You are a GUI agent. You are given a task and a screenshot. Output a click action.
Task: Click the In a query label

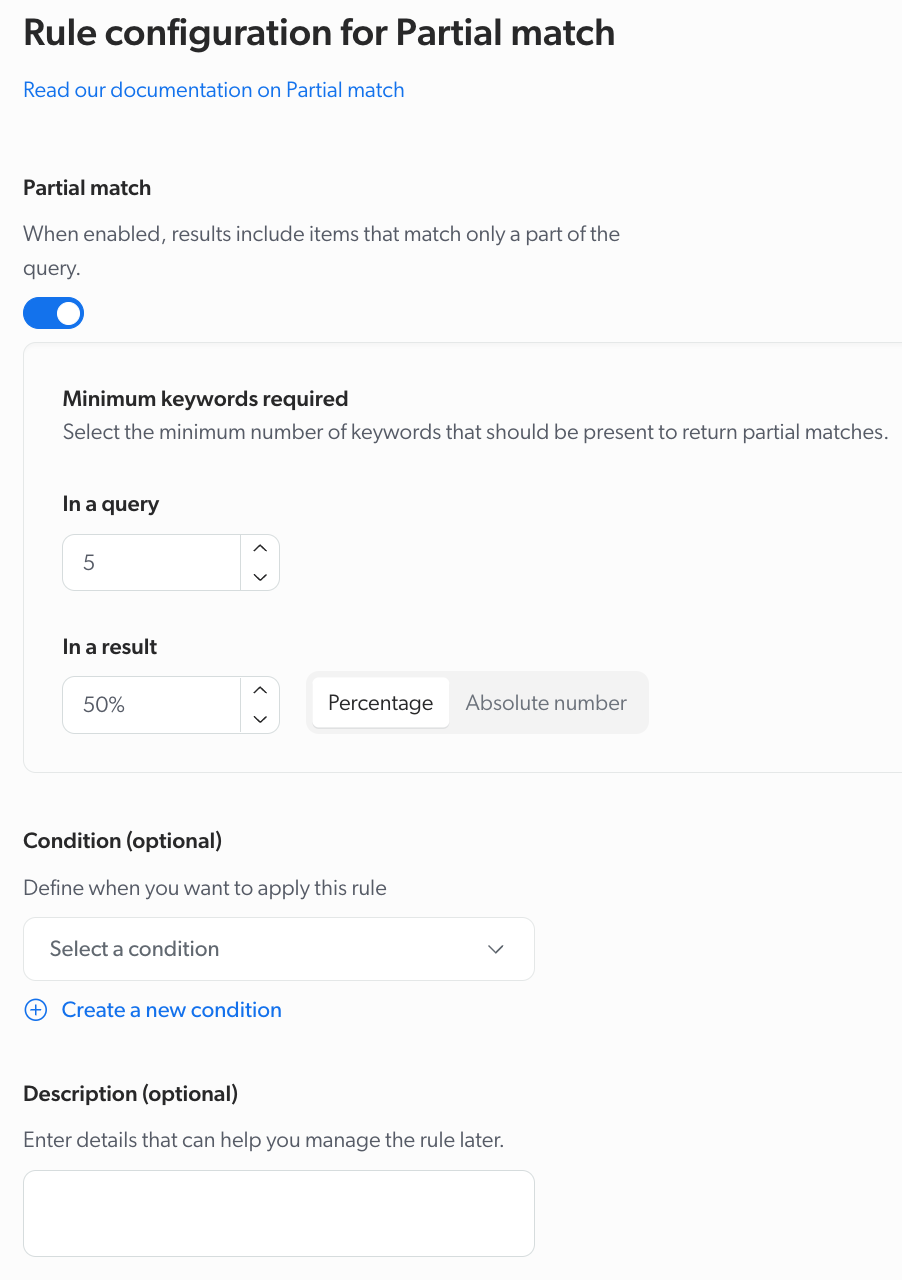[x=111, y=504]
